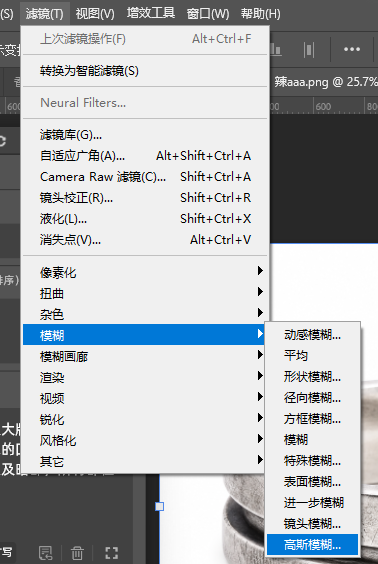Choose 动感模糊... motion blur

(x=313, y=335)
